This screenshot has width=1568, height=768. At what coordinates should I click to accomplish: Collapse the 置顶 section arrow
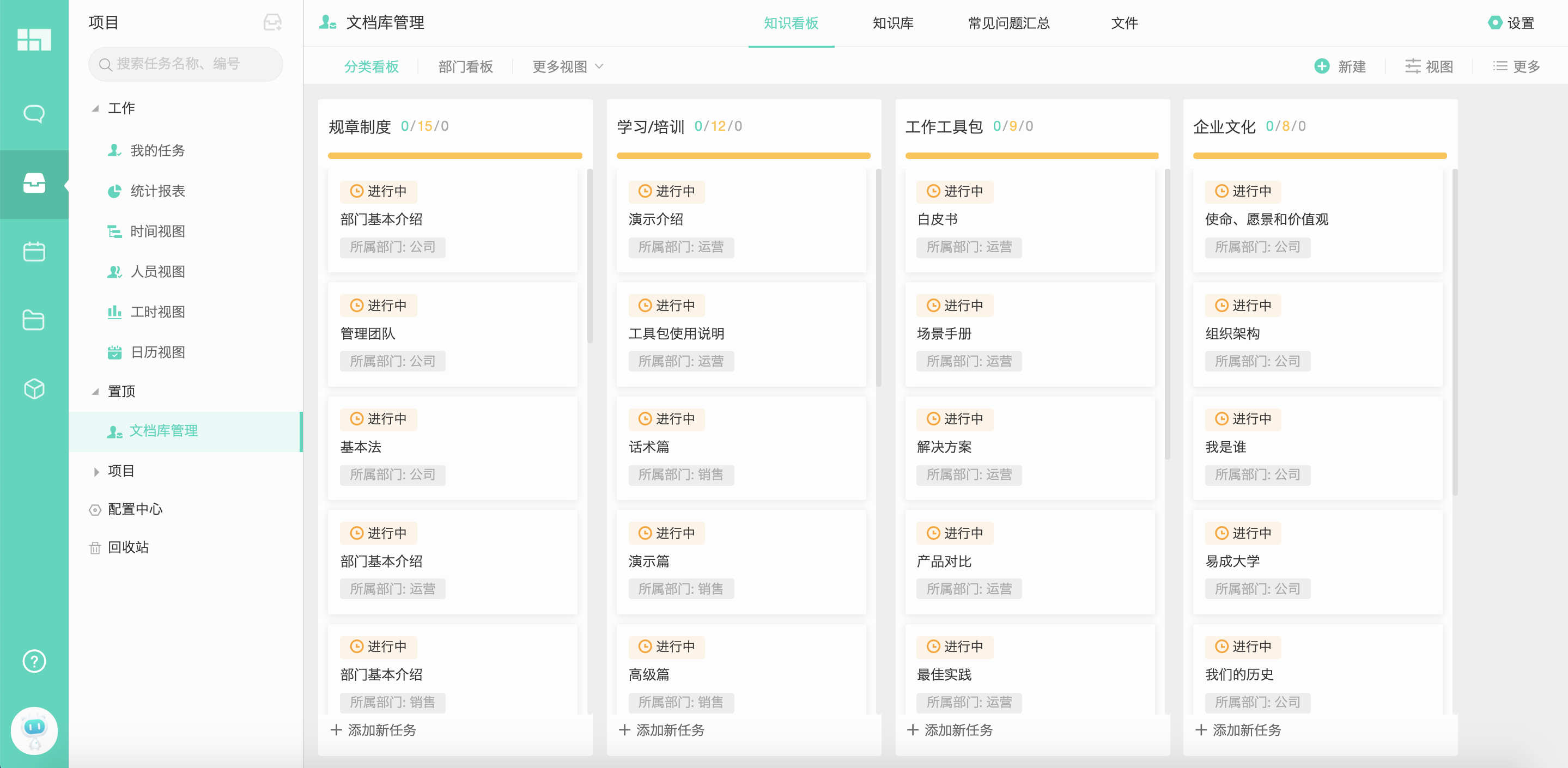point(95,391)
